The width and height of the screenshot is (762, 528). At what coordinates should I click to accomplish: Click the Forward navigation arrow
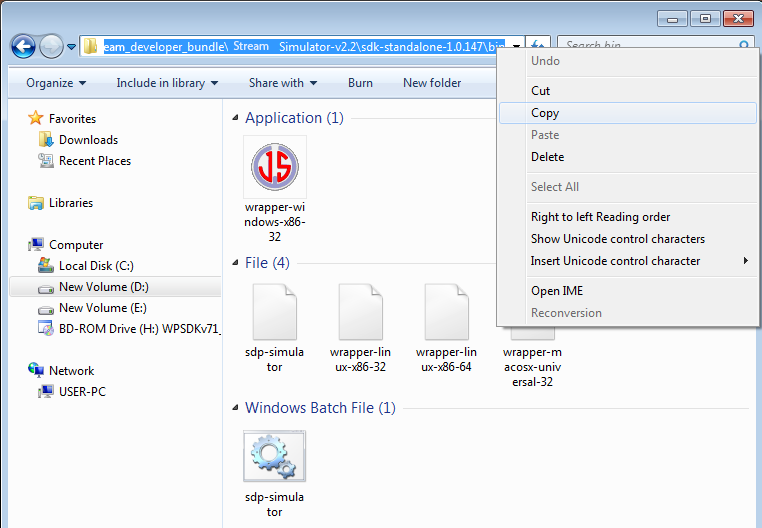[51, 47]
